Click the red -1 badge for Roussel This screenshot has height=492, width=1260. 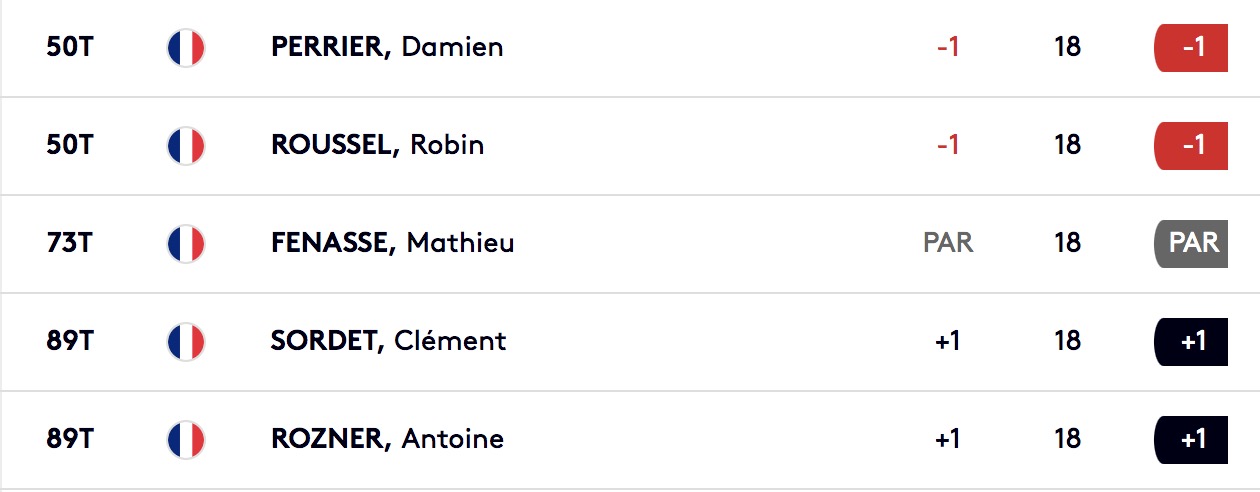pos(1191,145)
